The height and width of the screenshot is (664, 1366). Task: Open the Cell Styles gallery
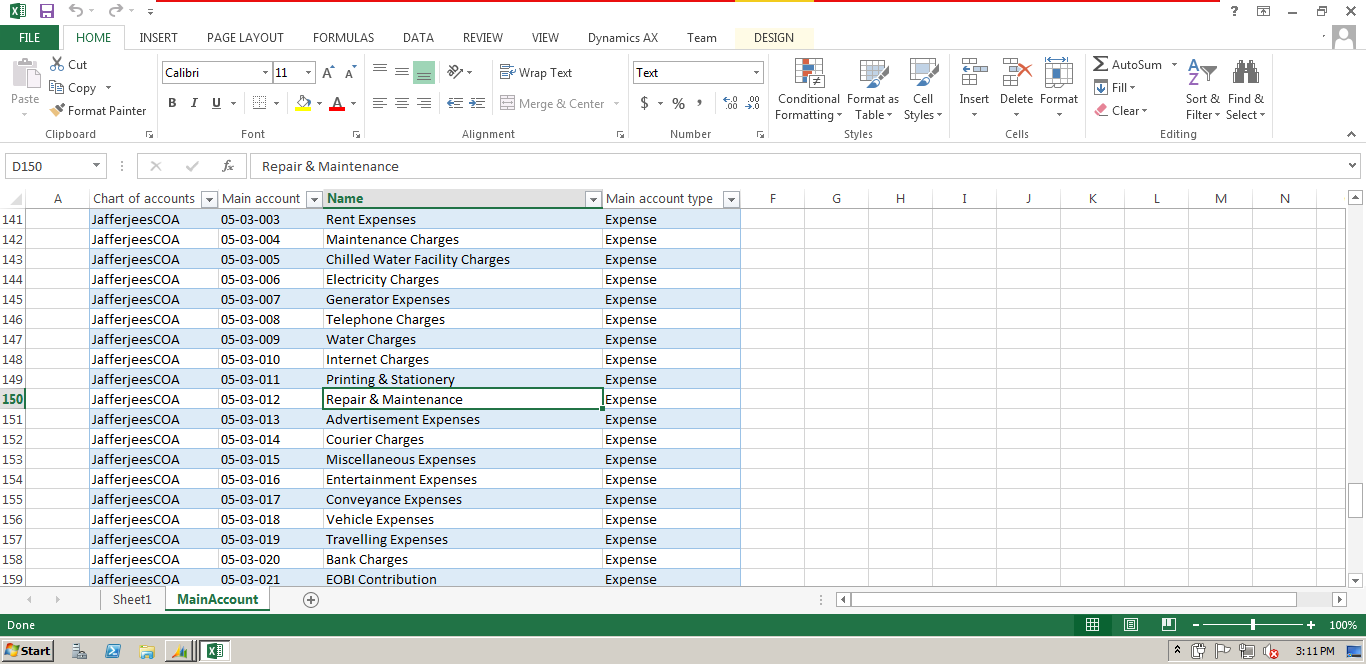point(922,90)
